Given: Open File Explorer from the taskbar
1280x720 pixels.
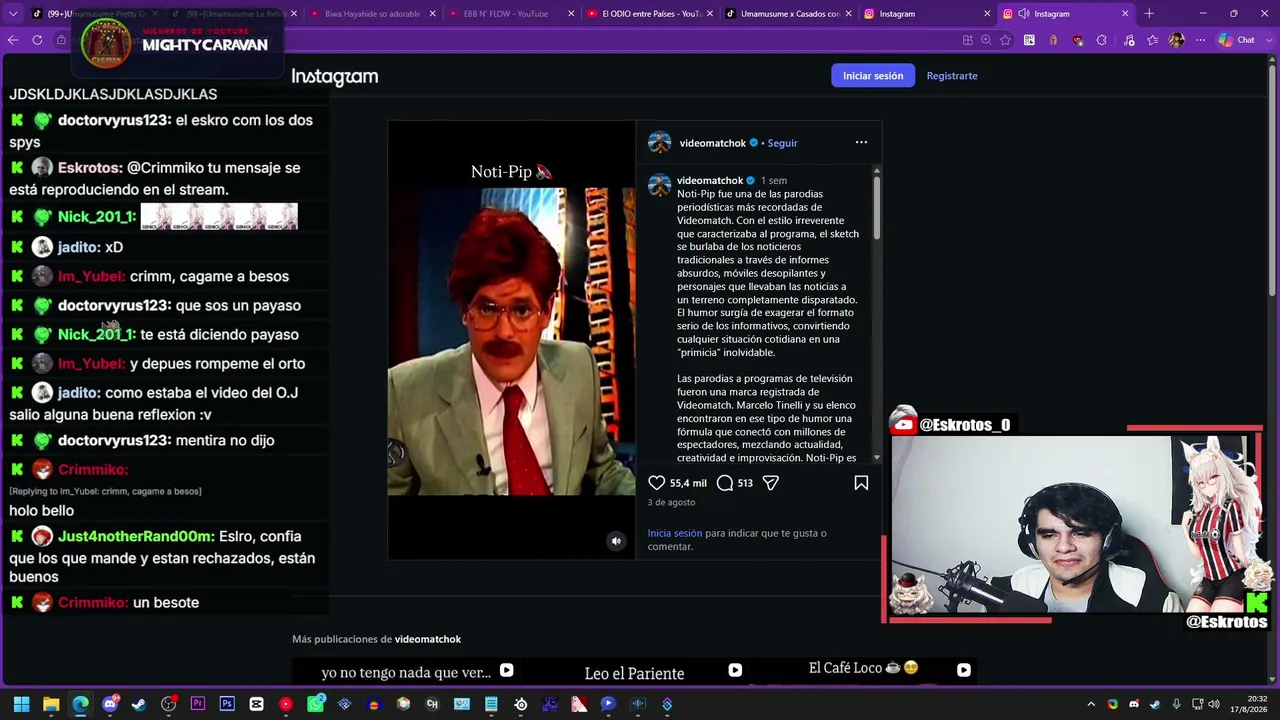Looking at the screenshot, I should 51,704.
